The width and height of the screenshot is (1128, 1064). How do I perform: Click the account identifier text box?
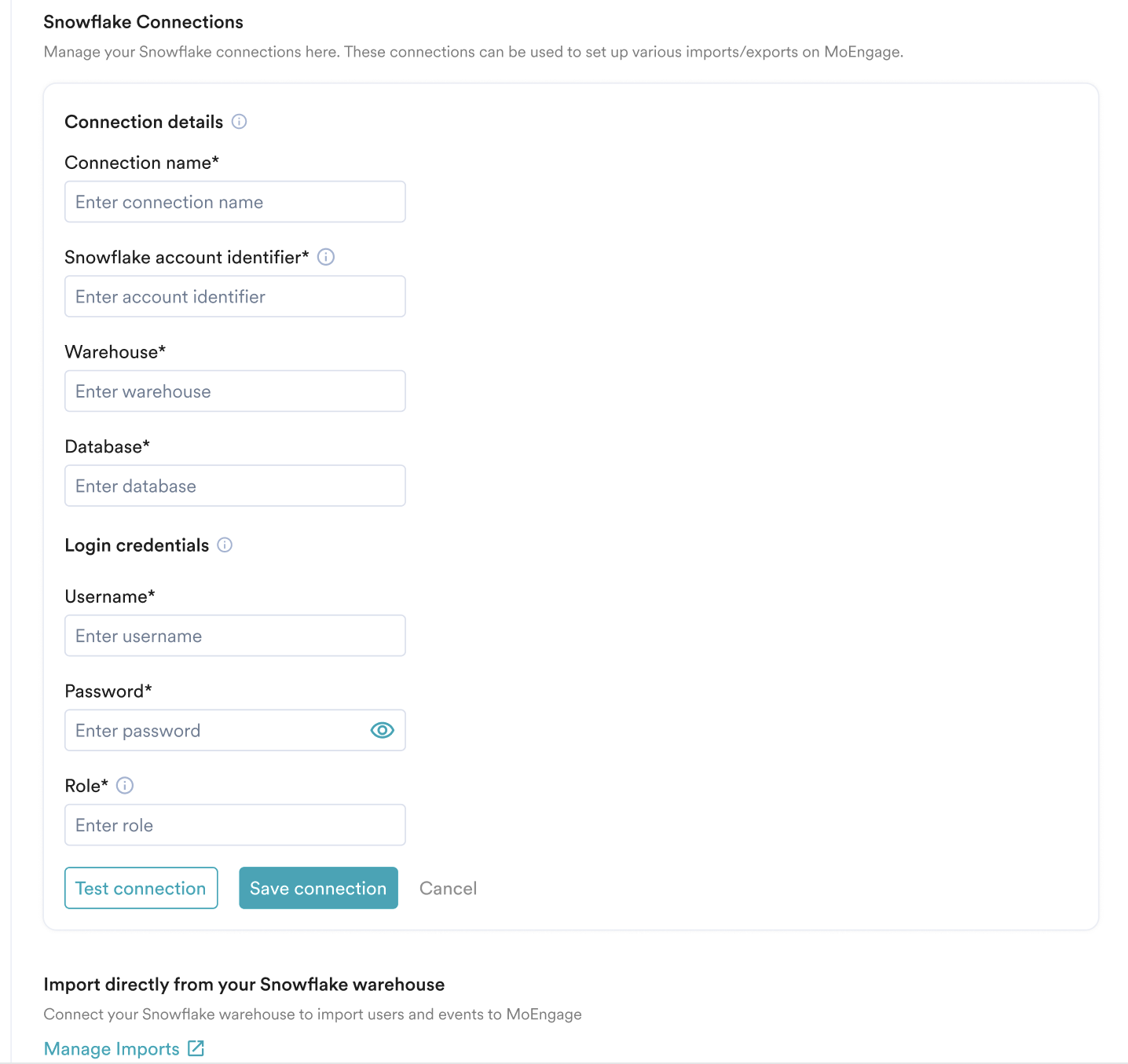coord(235,296)
